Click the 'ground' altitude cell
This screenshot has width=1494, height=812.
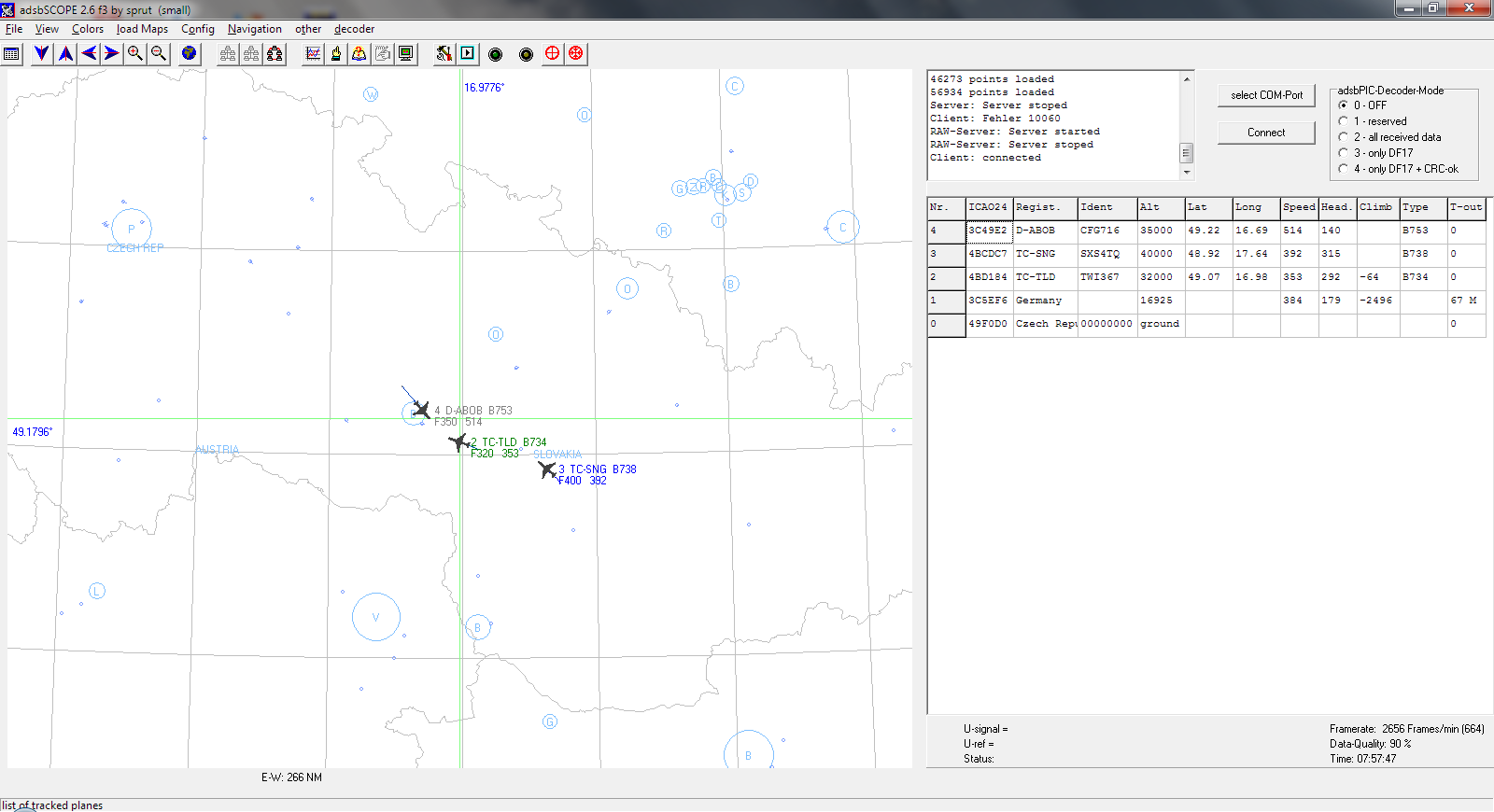[1161, 325]
